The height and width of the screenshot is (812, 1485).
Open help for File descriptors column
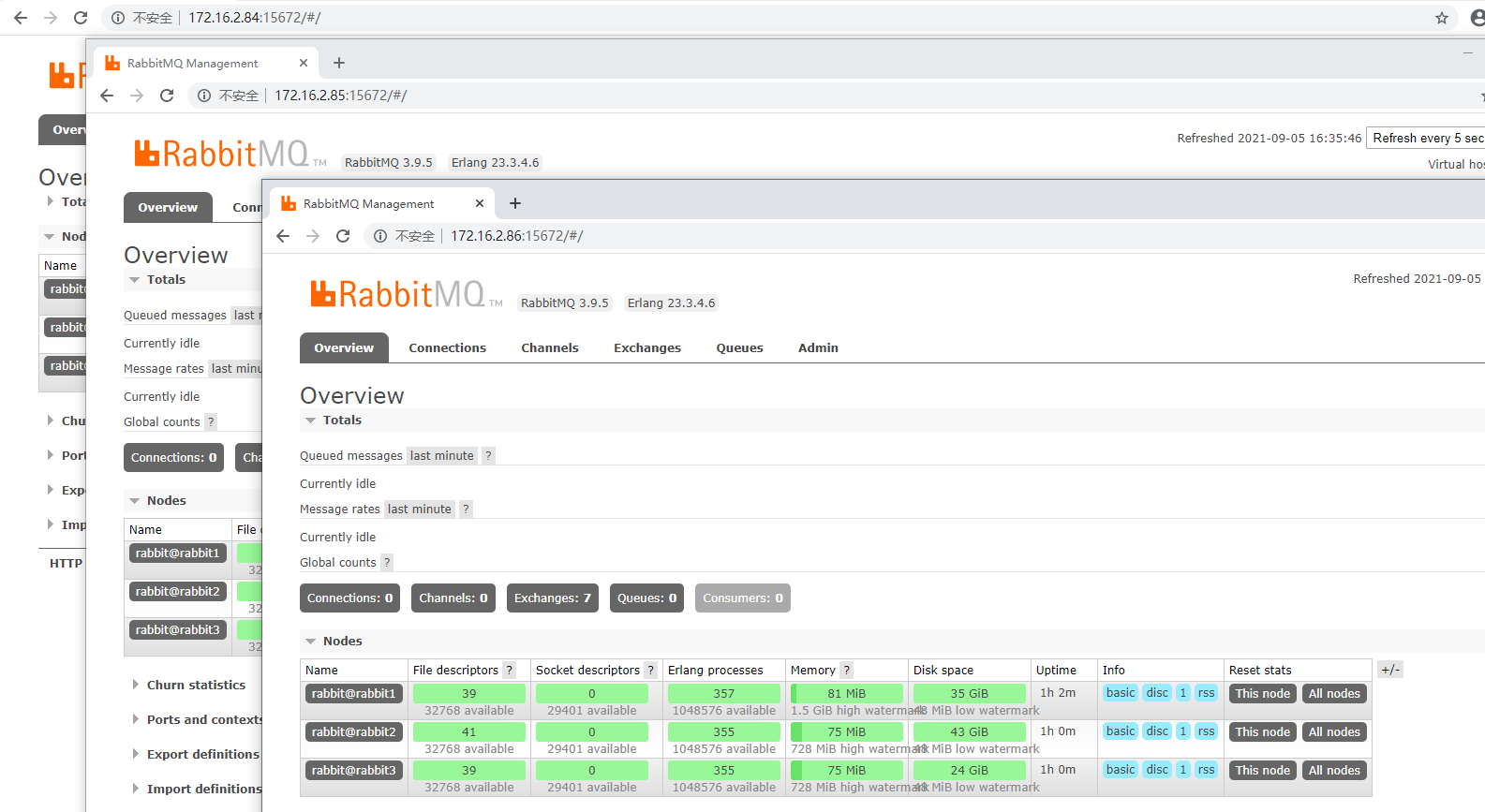click(510, 671)
